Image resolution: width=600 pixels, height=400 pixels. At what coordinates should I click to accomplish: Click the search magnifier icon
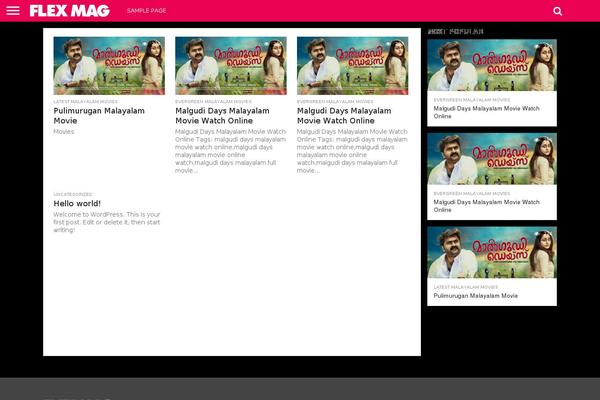pyautogui.click(x=558, y=11)
